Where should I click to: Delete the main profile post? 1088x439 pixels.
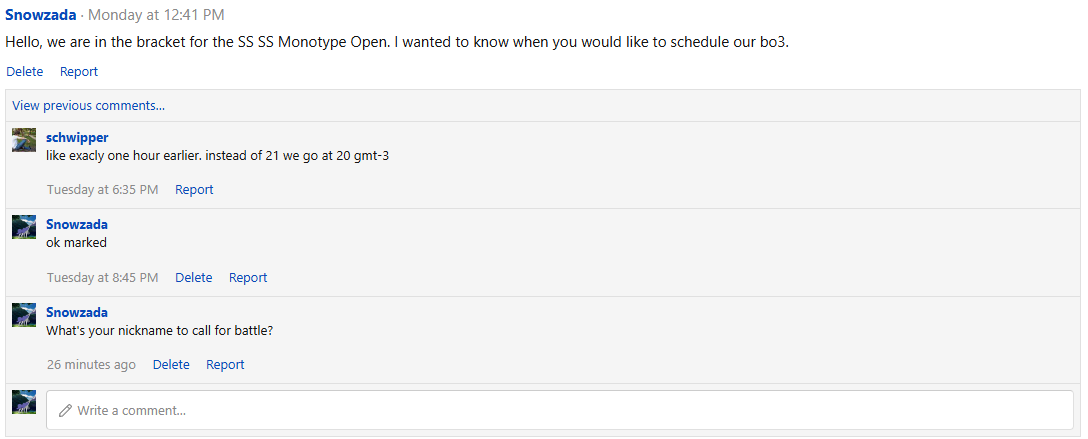[25, 72]
